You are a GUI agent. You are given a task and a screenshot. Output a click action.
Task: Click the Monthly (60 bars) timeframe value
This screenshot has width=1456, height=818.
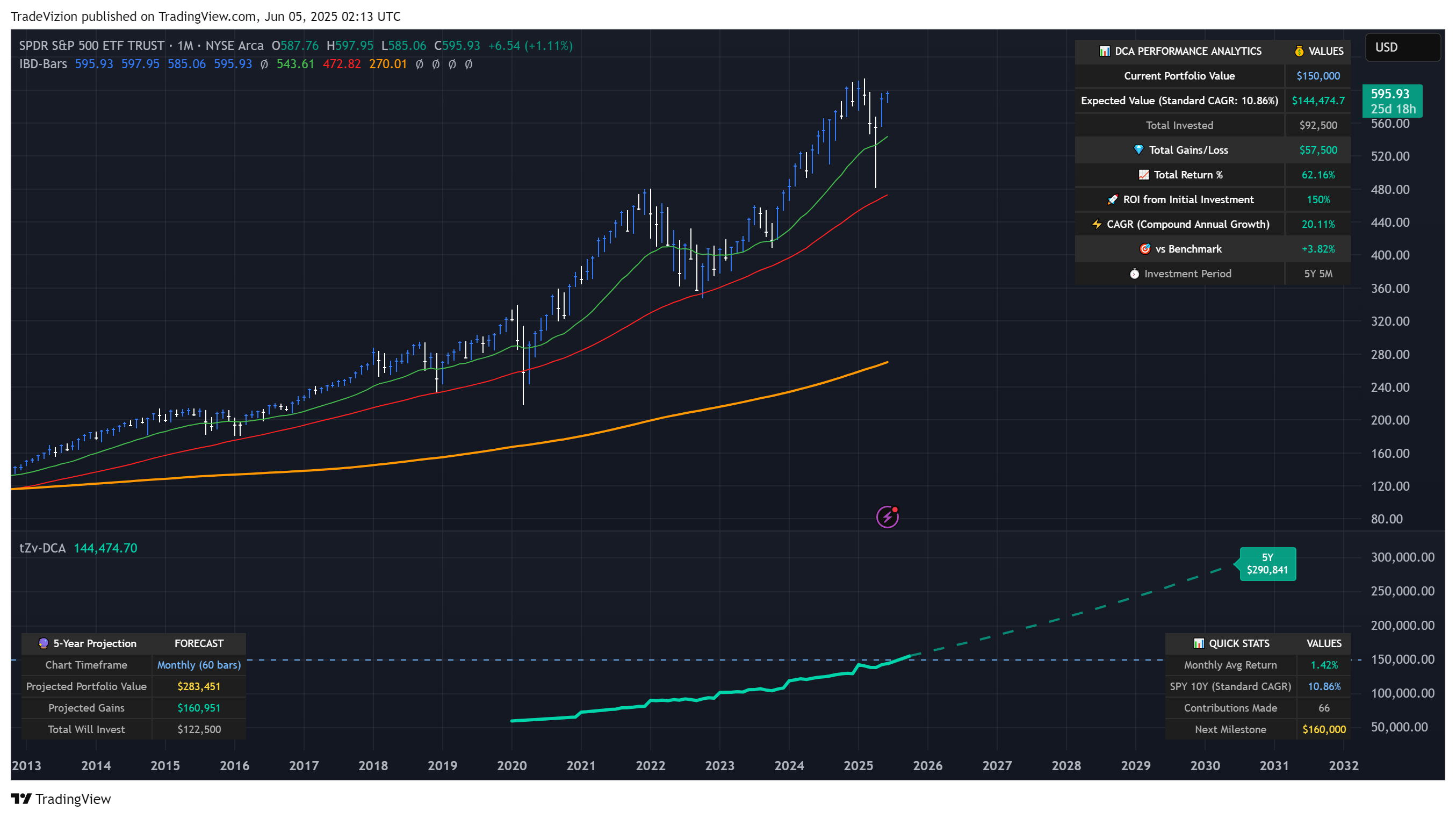coord(199,665)
